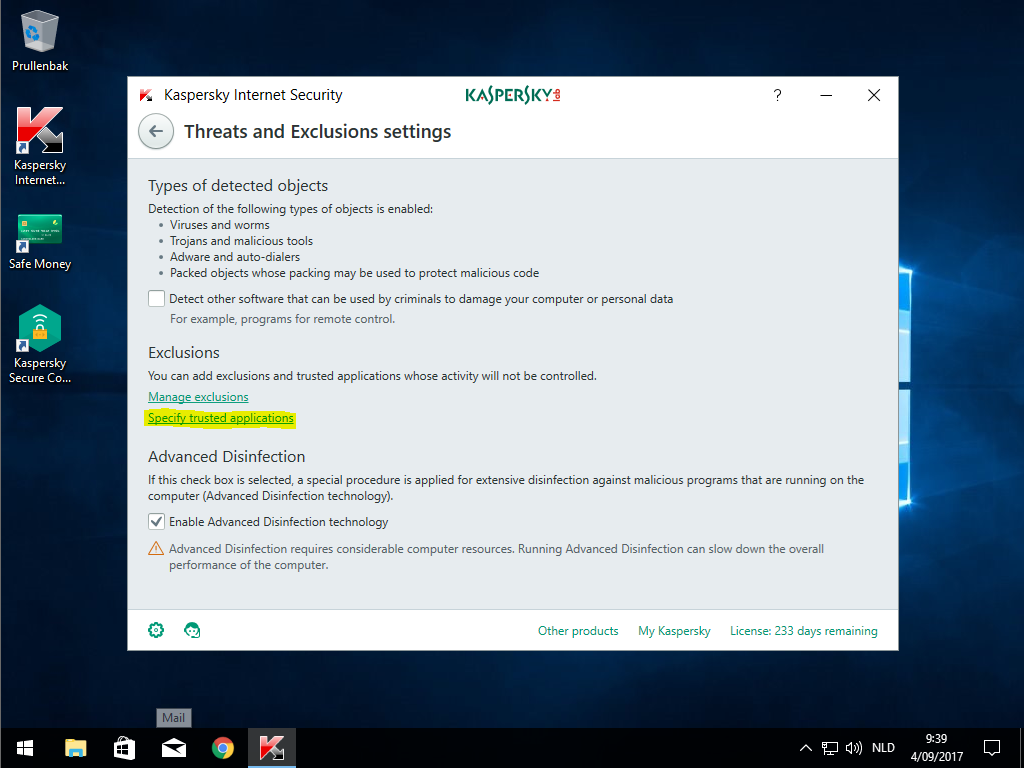The width and height of the screenshot is (1024, 768).
Task: Enable detection of other criminal-use software
Action: [x=156, y=298]
